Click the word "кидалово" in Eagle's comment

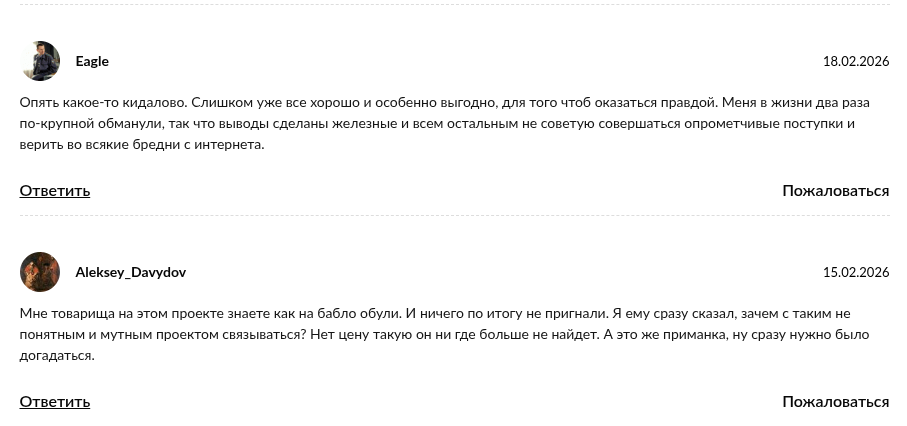[x=156, y=103]
